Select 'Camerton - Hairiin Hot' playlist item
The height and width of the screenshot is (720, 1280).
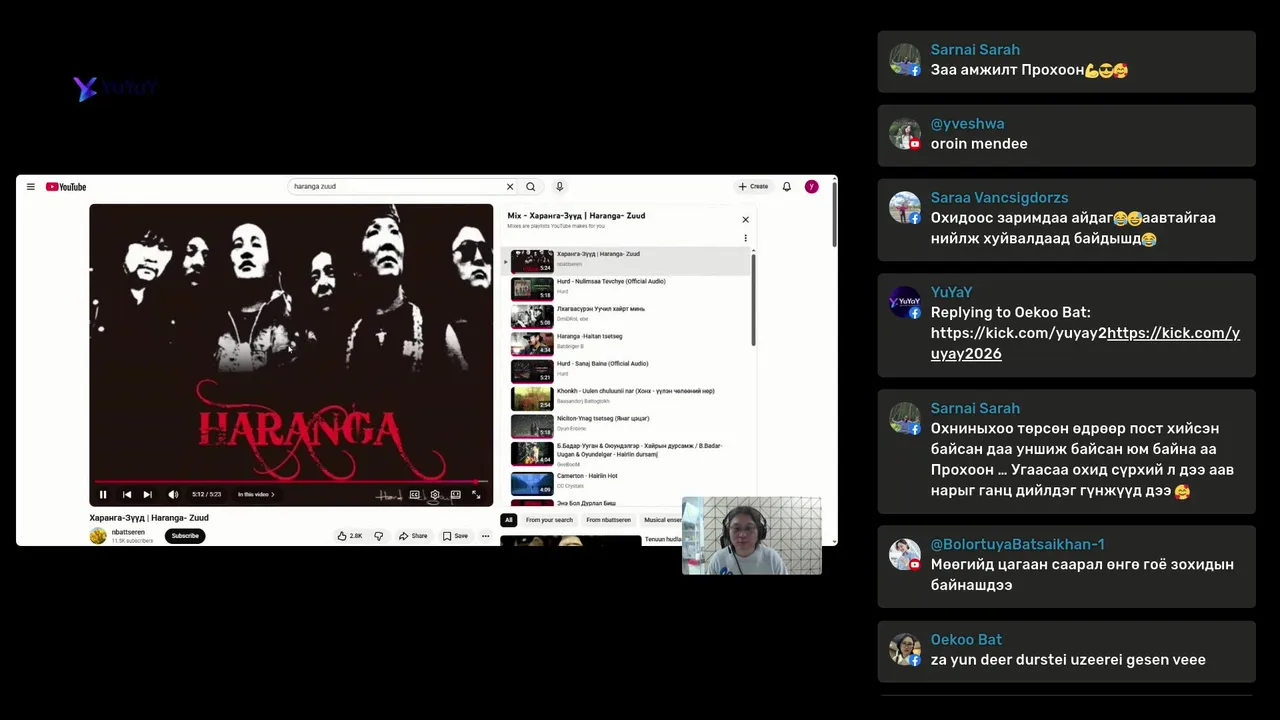628,484
